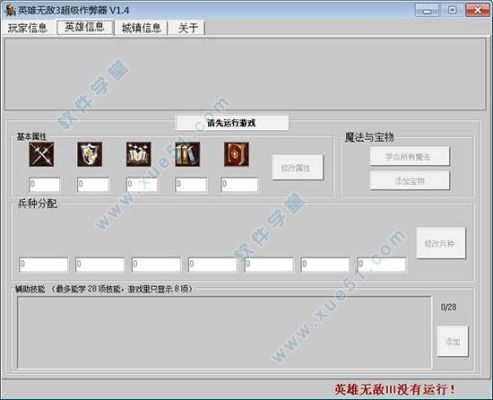Click the red 英雄无敌III没有运行 status text
The image size is (493, 400).
[x=395, y=389]
